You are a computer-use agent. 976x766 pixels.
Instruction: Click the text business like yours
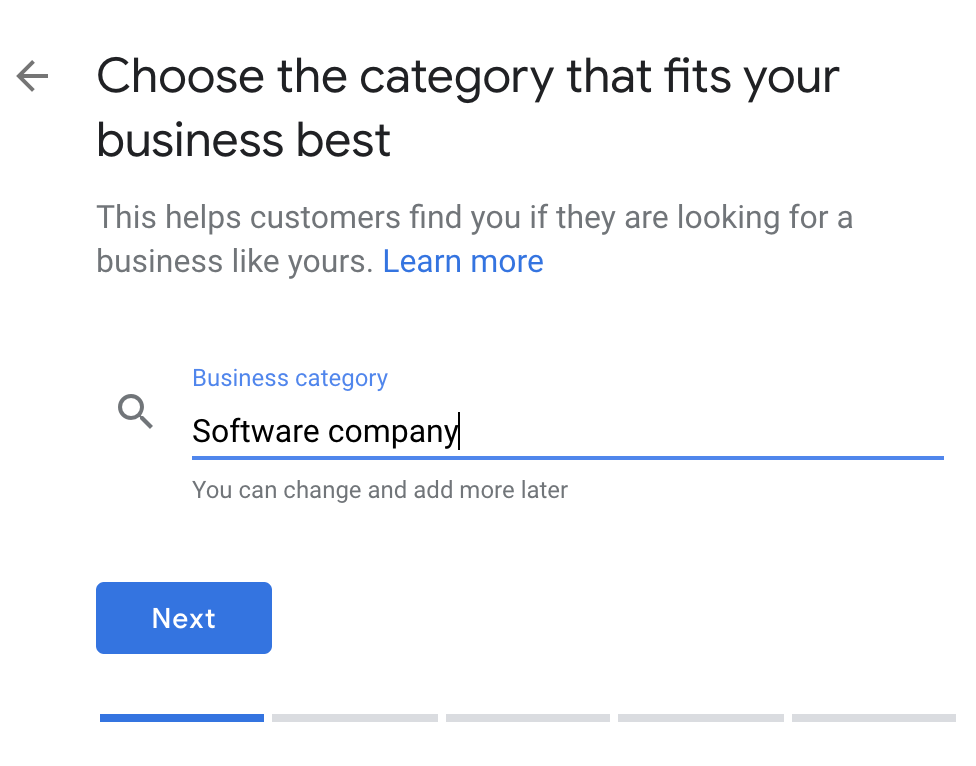pos(235,261)
